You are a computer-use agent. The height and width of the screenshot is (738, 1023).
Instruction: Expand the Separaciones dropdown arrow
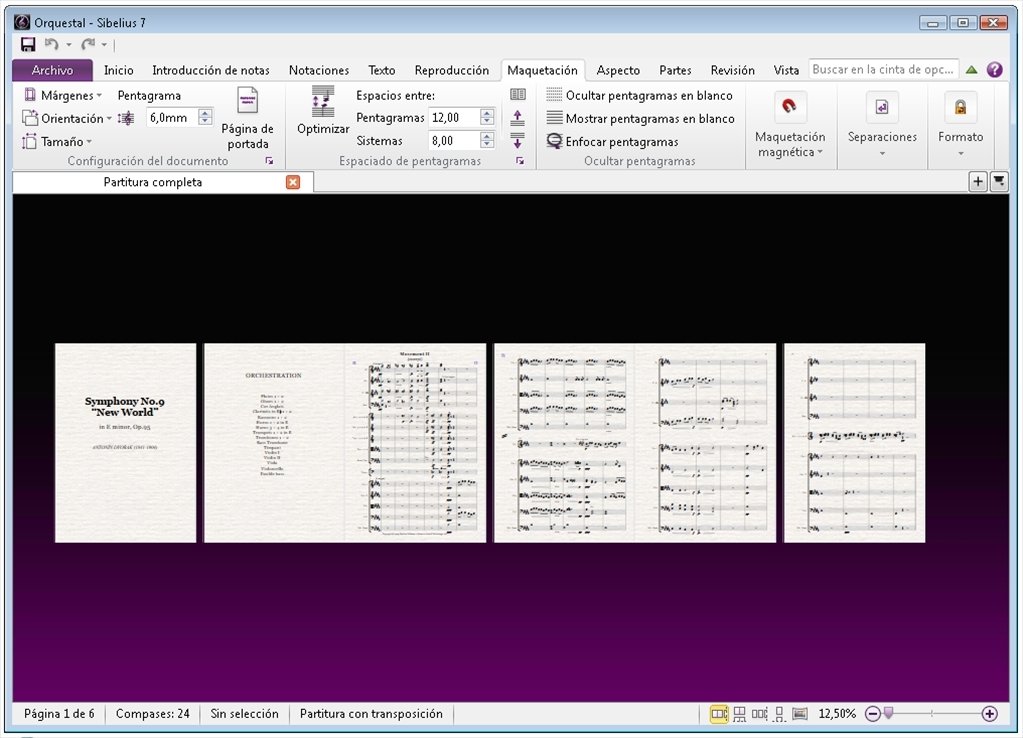[882, 153]
